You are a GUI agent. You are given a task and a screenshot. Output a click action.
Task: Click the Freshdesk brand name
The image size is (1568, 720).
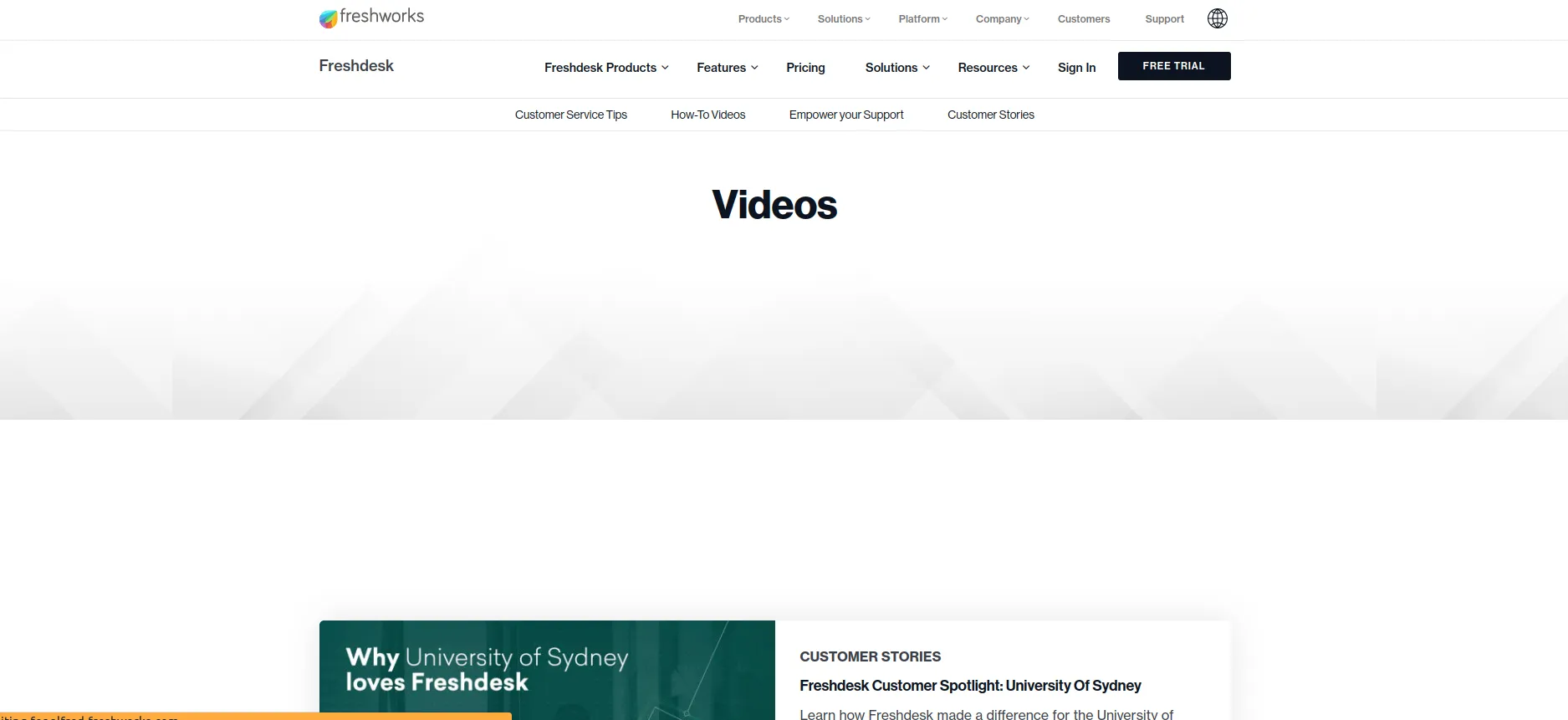(x=356, y=66)
